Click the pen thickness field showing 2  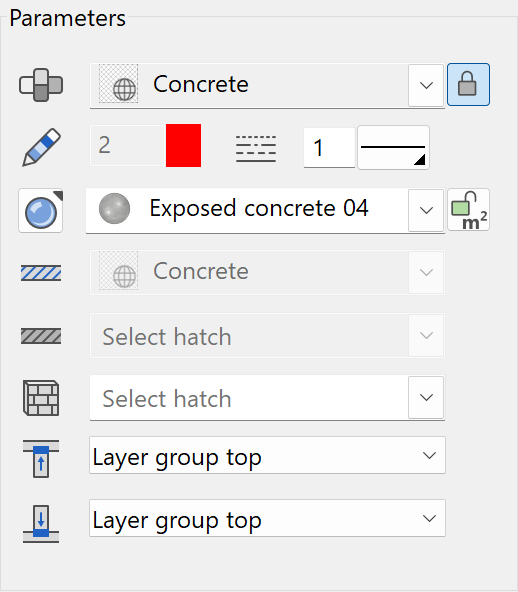coord(128,145)
